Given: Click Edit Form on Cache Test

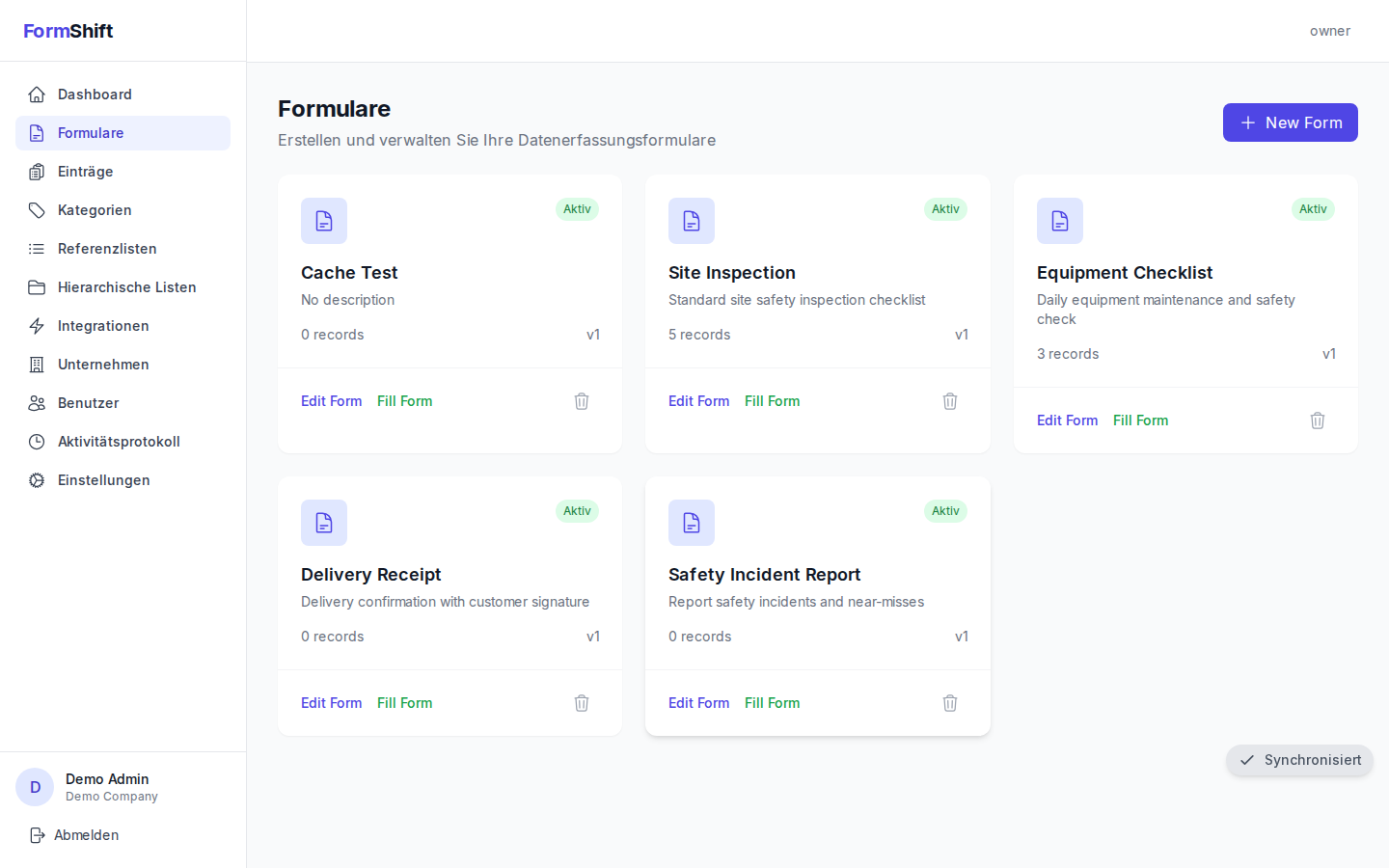Looking at the screenshot, I should click(331, 401).
